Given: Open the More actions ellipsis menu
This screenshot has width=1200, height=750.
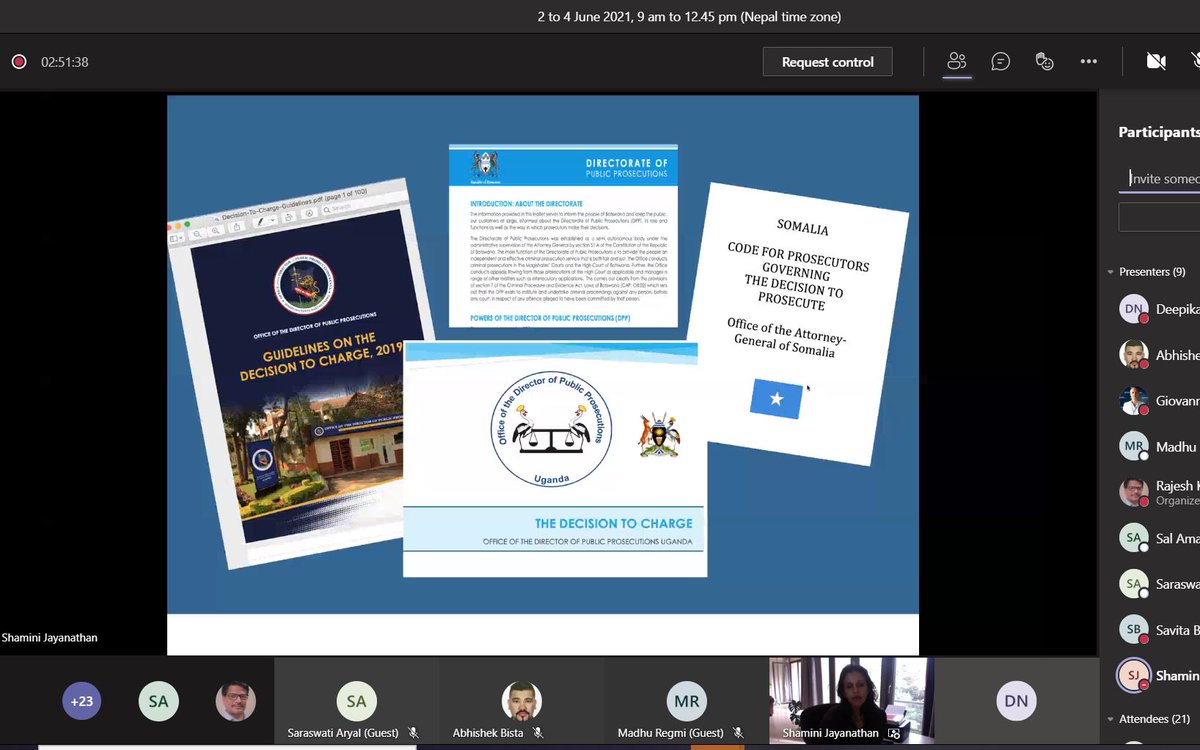Looking at the screenshot, I should tap(1089, 62).
